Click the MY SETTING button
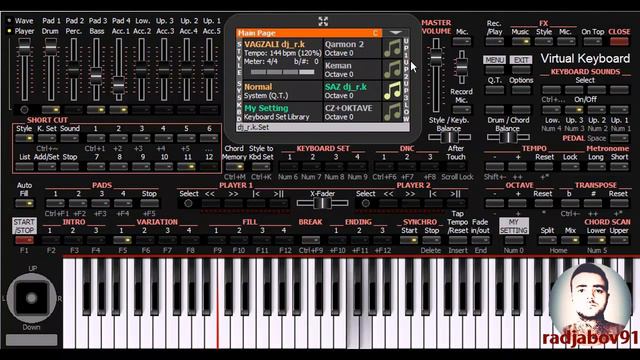Image resolution: width=640 pixels, height=360 pixels. coord(513,226)
